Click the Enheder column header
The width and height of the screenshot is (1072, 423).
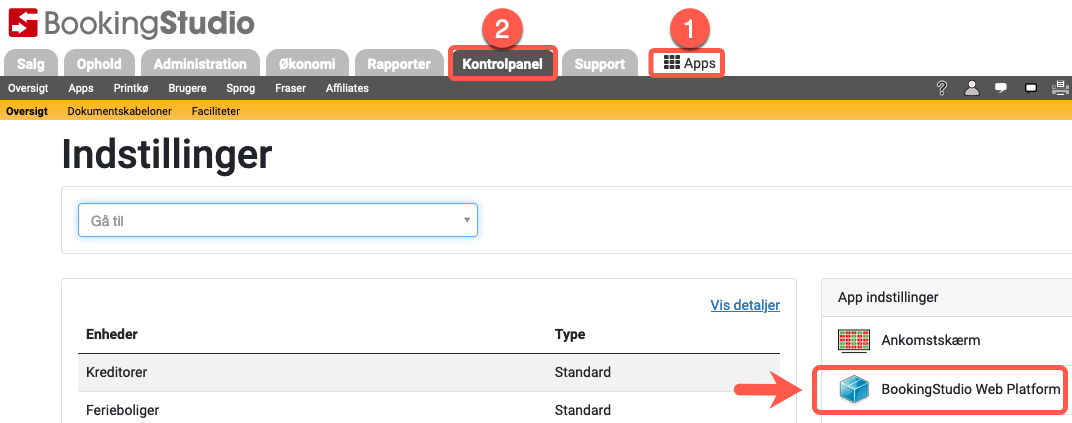pos(111,334)
